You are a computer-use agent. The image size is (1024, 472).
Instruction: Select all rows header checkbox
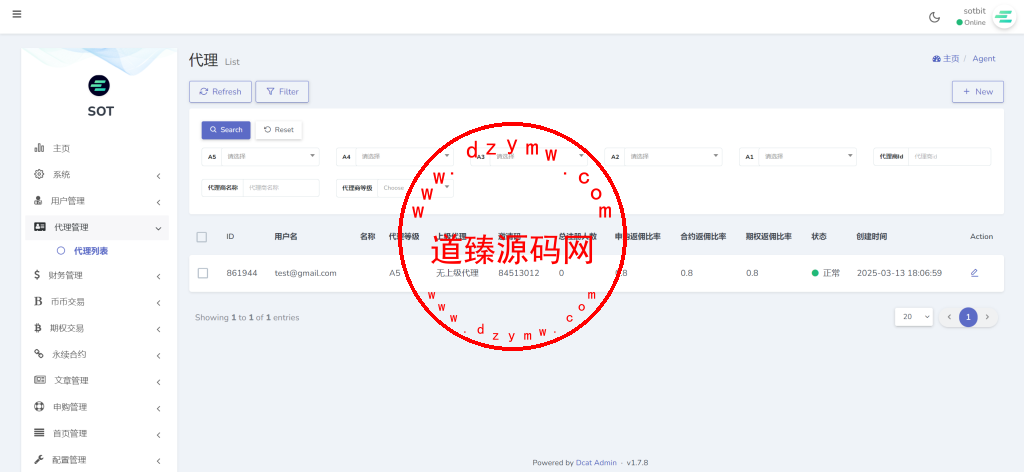click(202, 237)
